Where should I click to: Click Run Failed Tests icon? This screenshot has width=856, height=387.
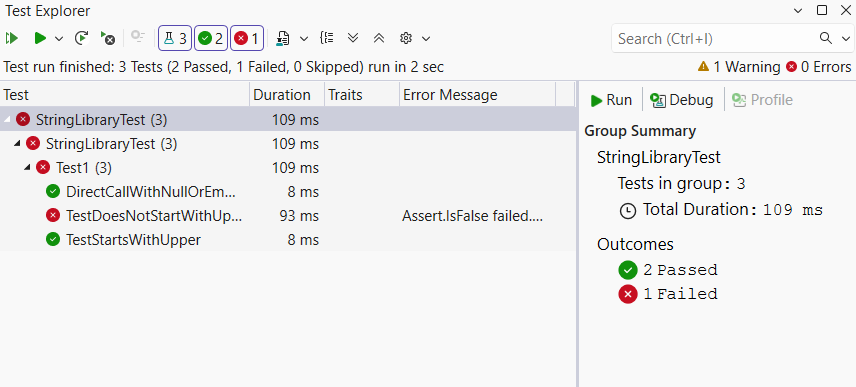pyautogui.click(x=108, y=38)
